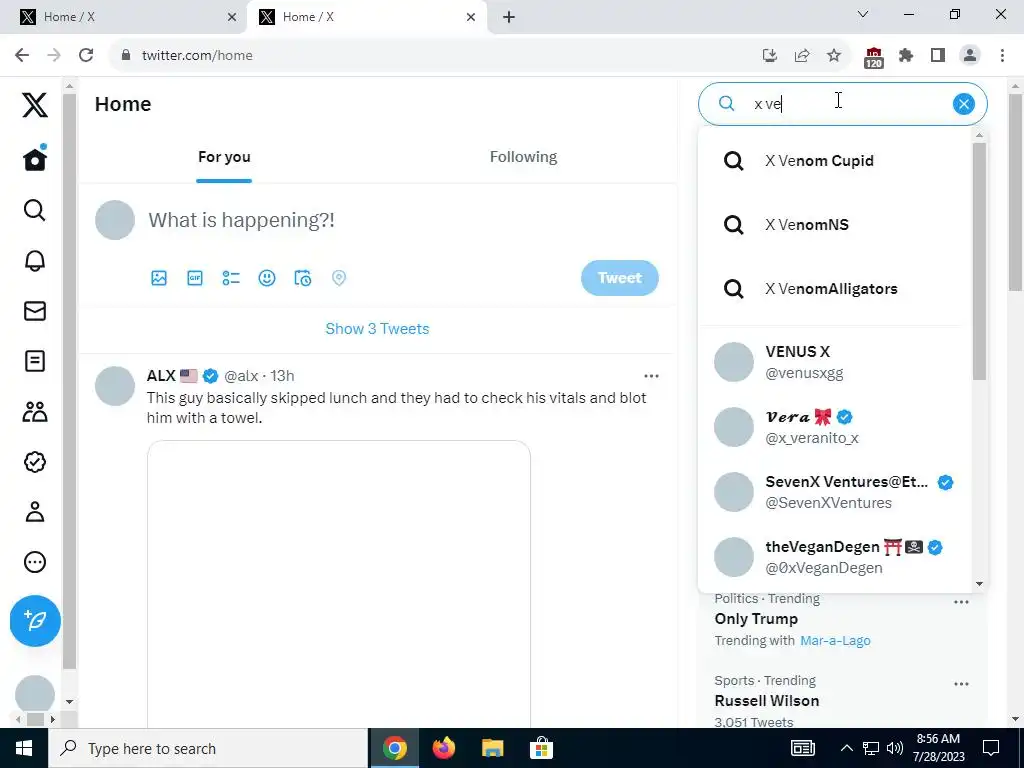
Task: Click the X logo in the sidebar
Action: (x=35, y=104)
